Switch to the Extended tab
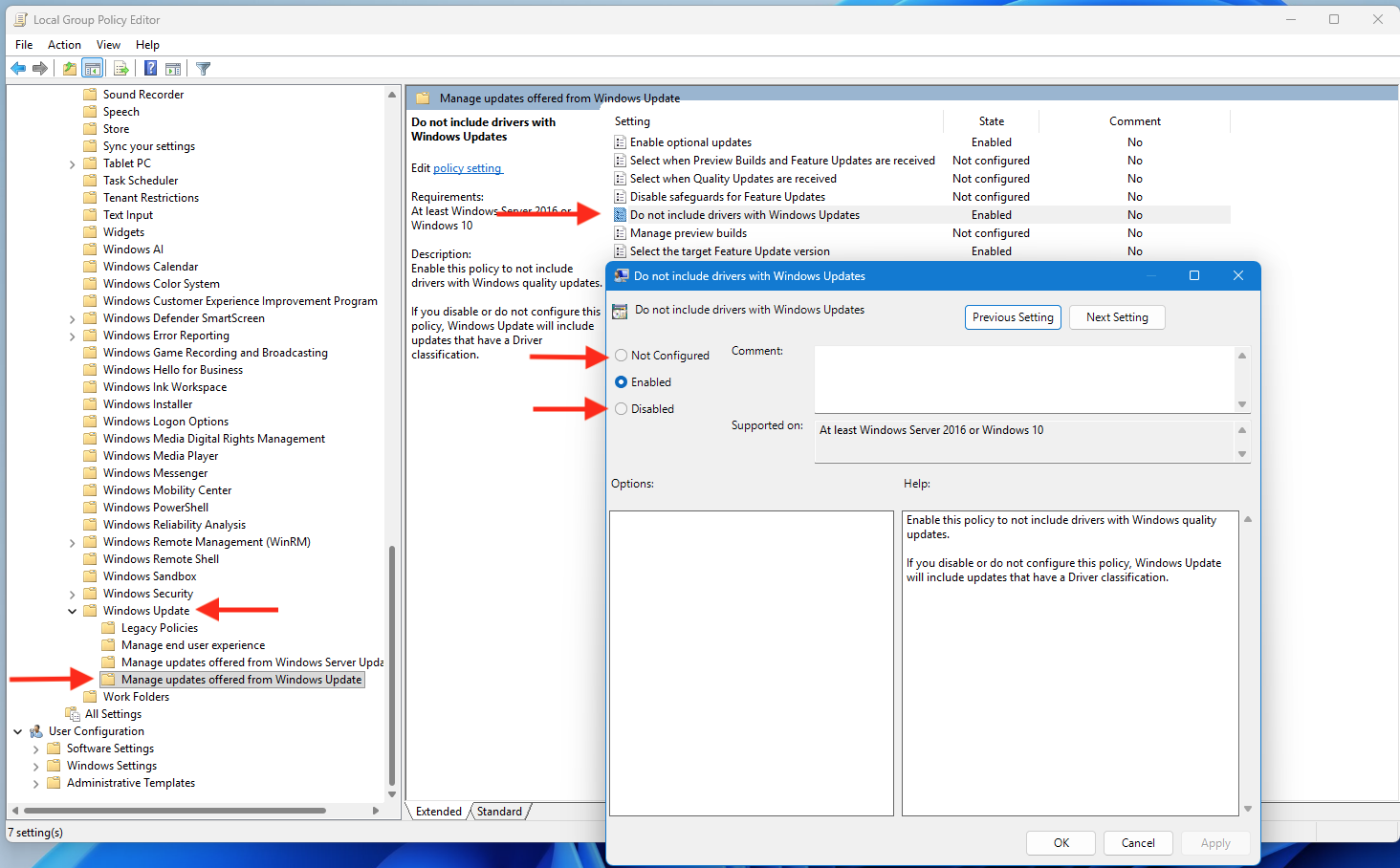The width and height of the screenshot is (1400, 868). pos(439,812)
